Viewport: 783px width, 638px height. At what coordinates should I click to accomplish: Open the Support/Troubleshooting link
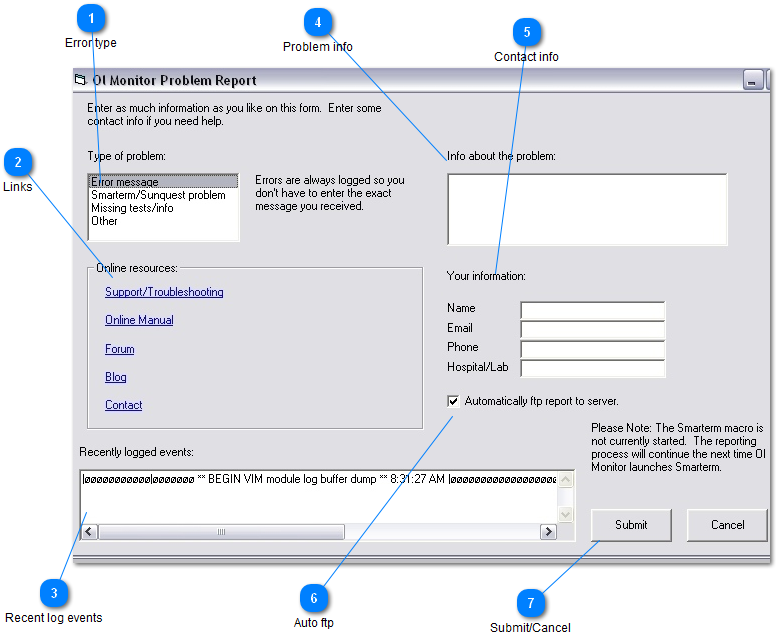tap(164, 292)
